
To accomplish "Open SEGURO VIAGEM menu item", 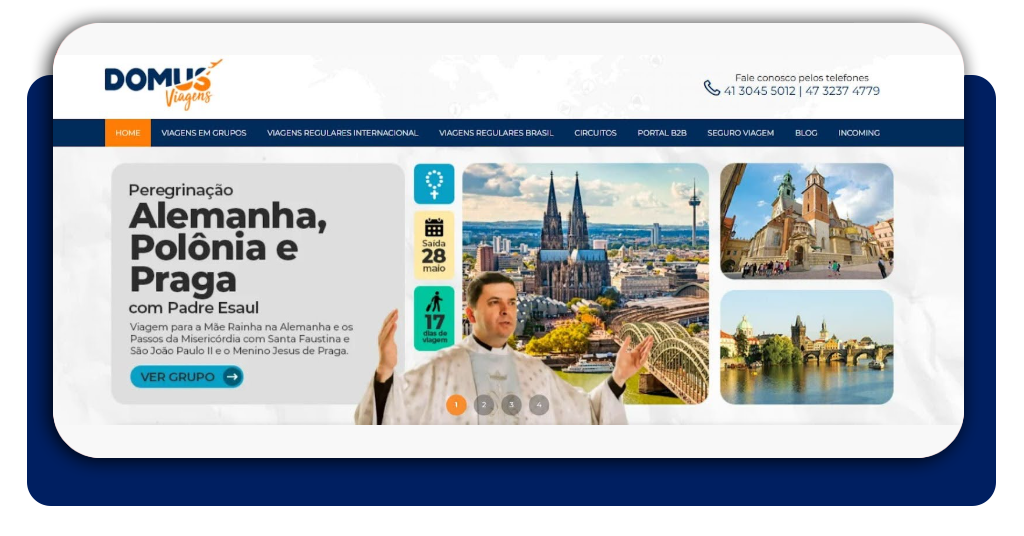I will 741,133.
